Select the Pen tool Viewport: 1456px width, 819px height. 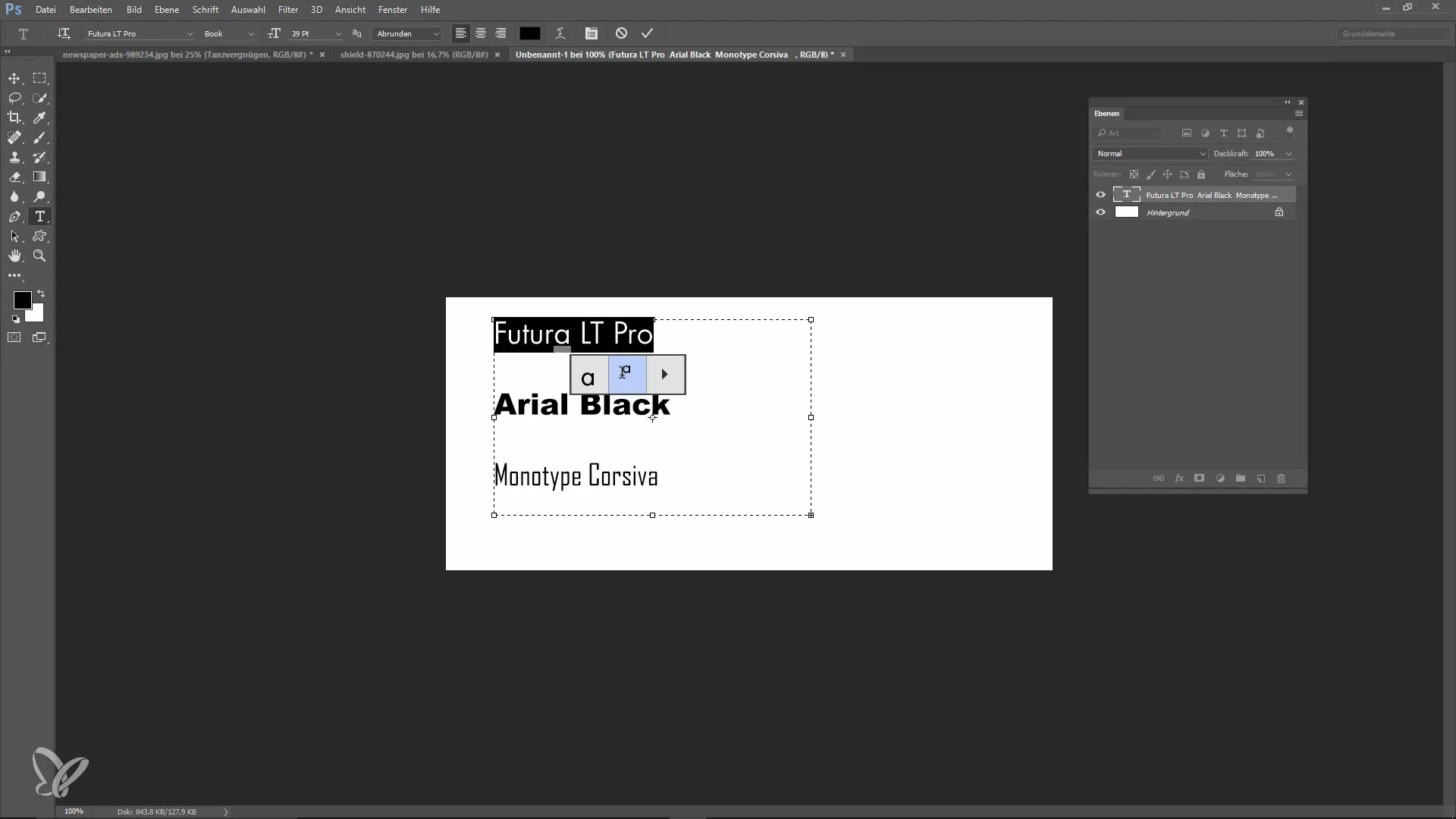pyautogui.click(x=14, y=216)
